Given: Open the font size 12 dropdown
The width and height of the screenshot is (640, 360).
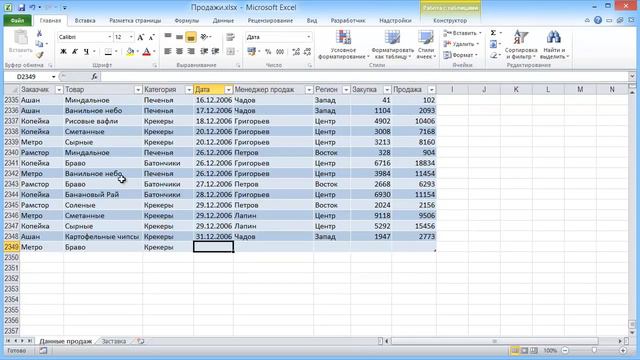Looking at the screenshot, I should coord(131,37).
